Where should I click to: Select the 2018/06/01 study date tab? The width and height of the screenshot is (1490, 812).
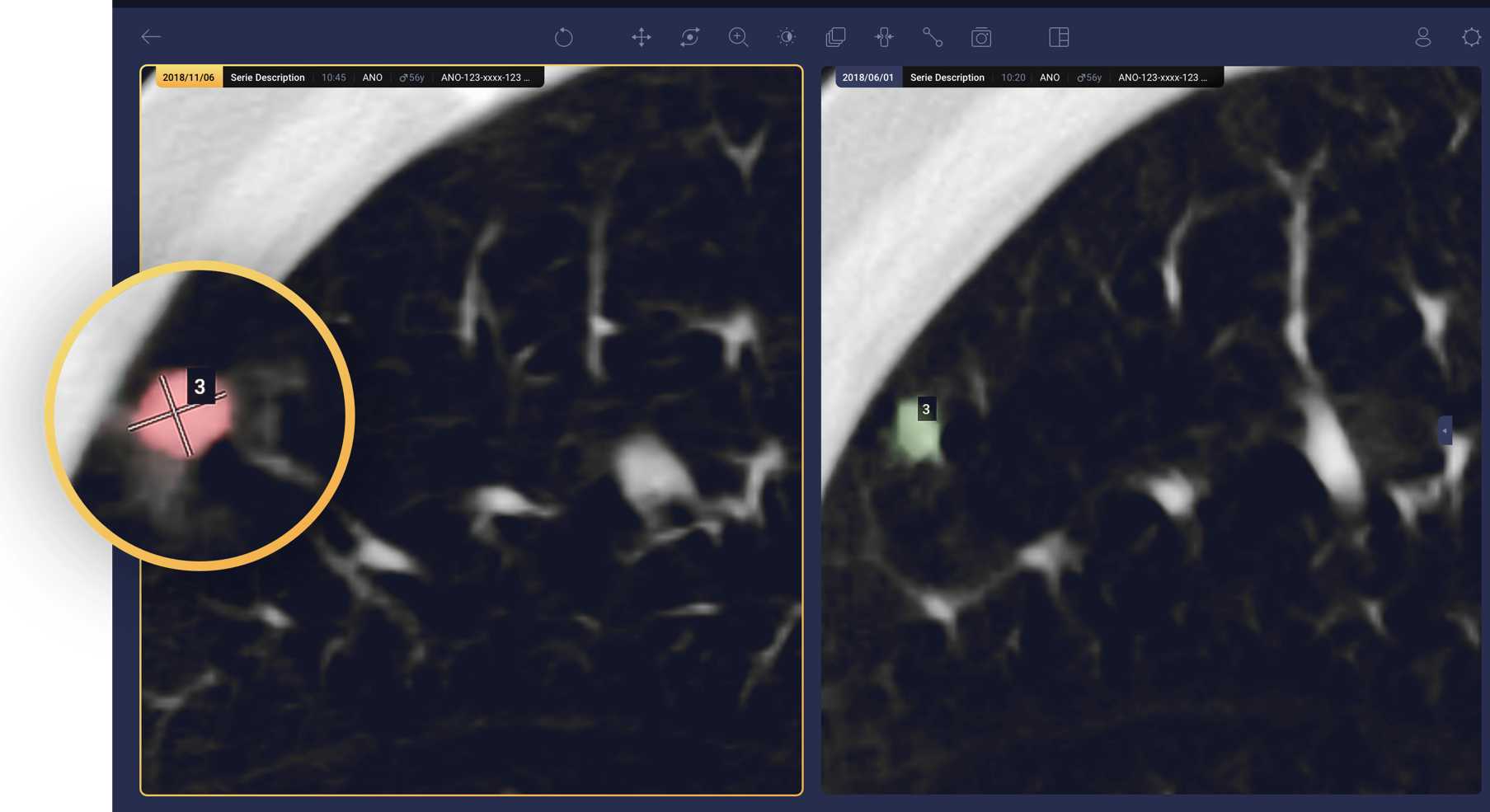pyautogui.click(x=867, y=77)
